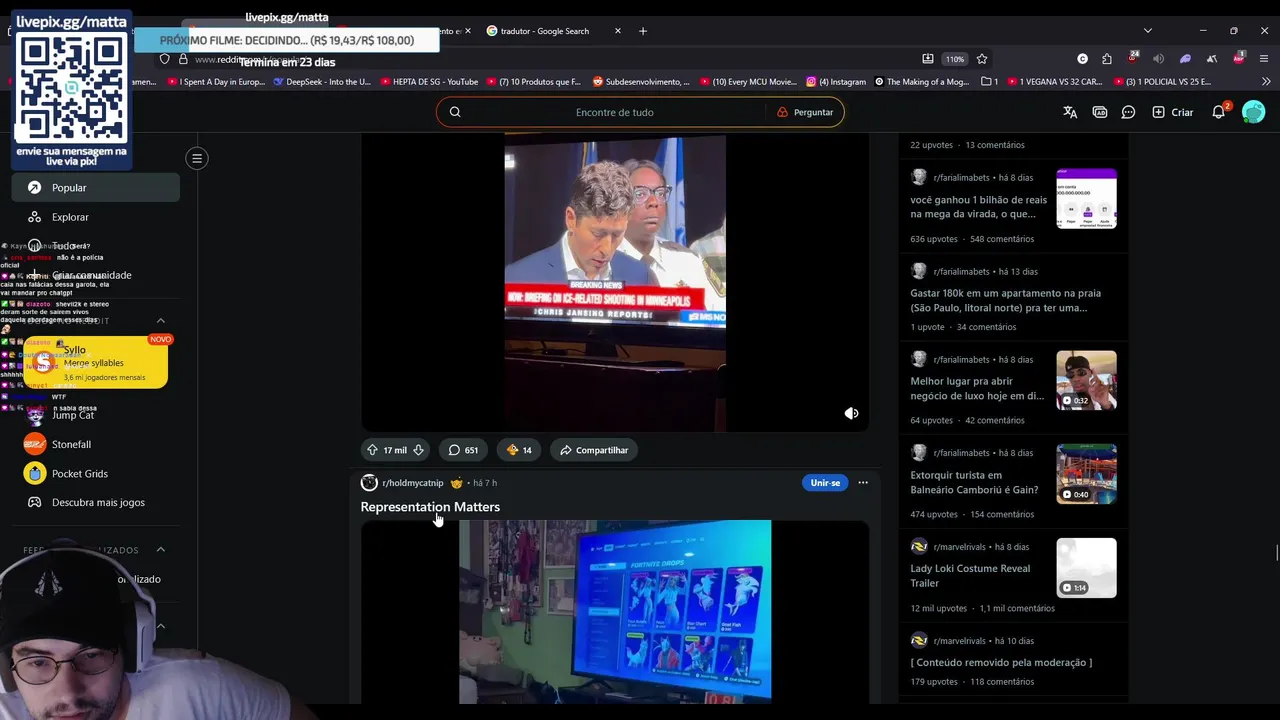
Task: Click Descubra mais jogos controller icon
Action: 34,502
